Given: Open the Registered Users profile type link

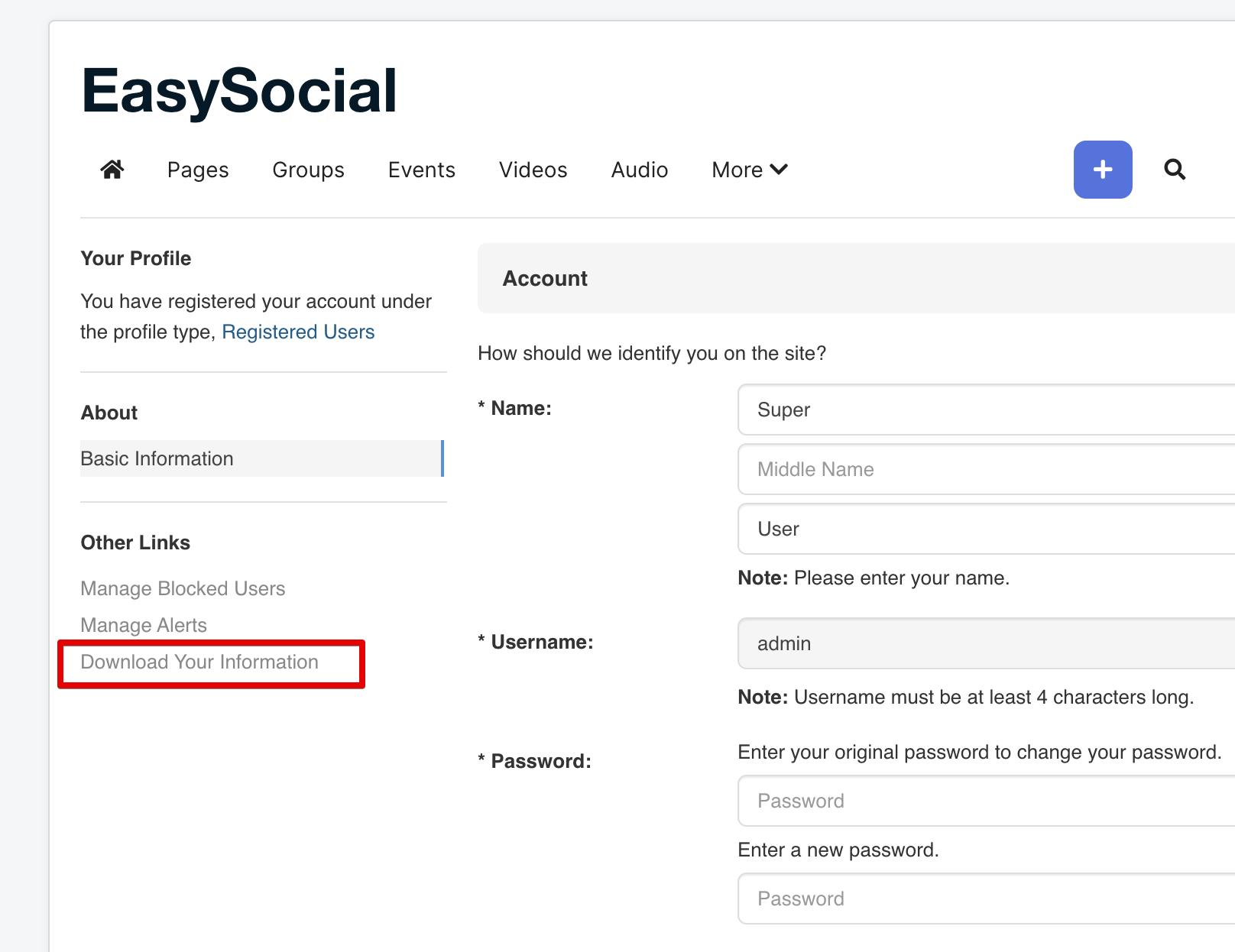Looking at the screenshot, I should [298, 332].
